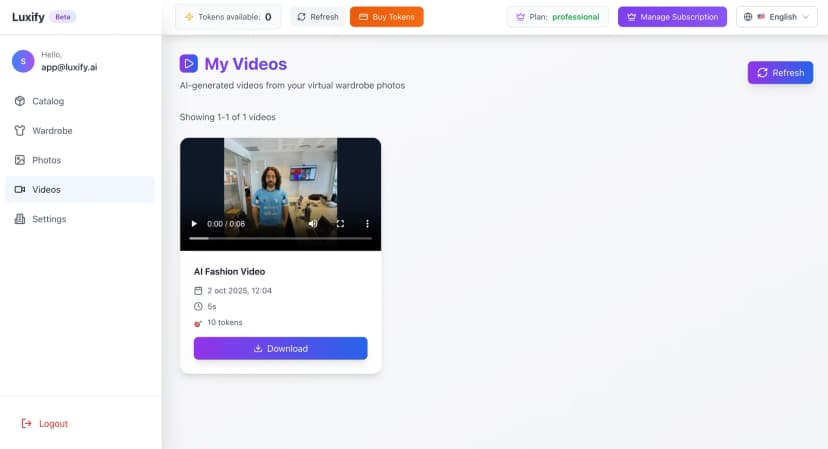Click the Wardrobe shirt icon
This screenshot has height=449, width=828.
pos(20,130)
